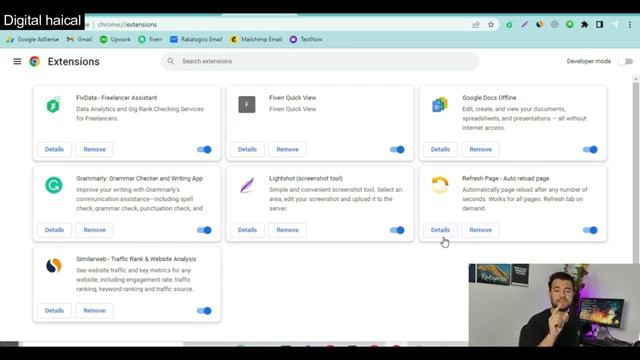Click the FivData extension icon
This screenshot has height=360, width=640.
[x=53, y=105]
